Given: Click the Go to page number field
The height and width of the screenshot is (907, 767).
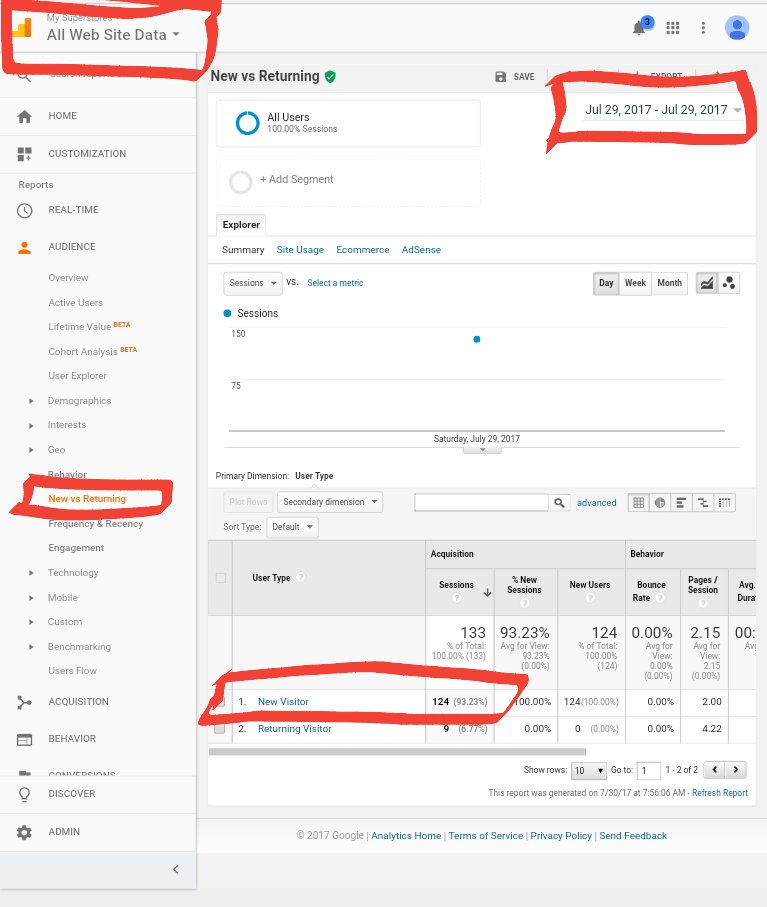Looking at the screenshot, I should pos(648,770).
